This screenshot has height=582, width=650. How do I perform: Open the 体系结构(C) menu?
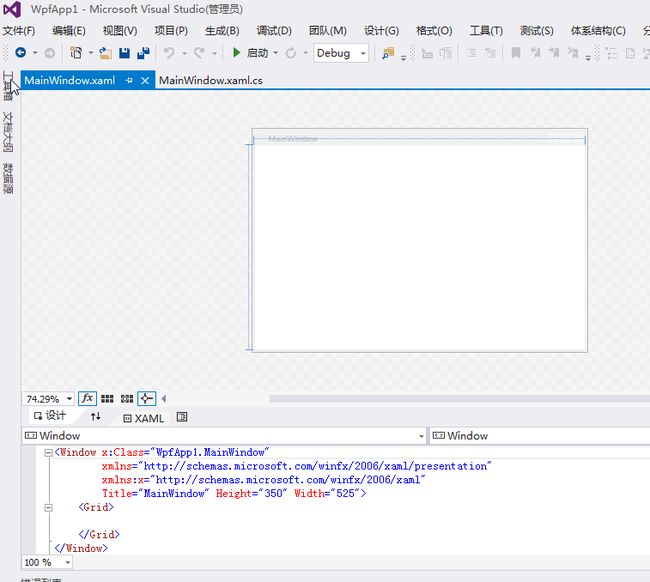point(598,31)
